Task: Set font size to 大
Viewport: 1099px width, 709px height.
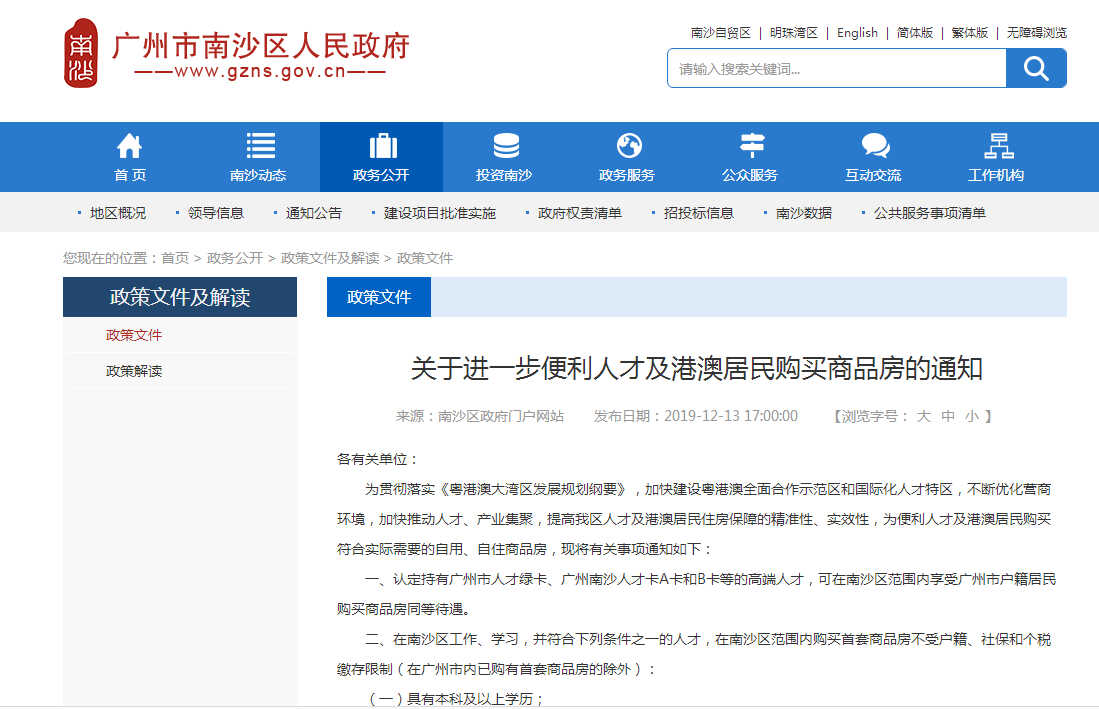Action: [924, 416]
